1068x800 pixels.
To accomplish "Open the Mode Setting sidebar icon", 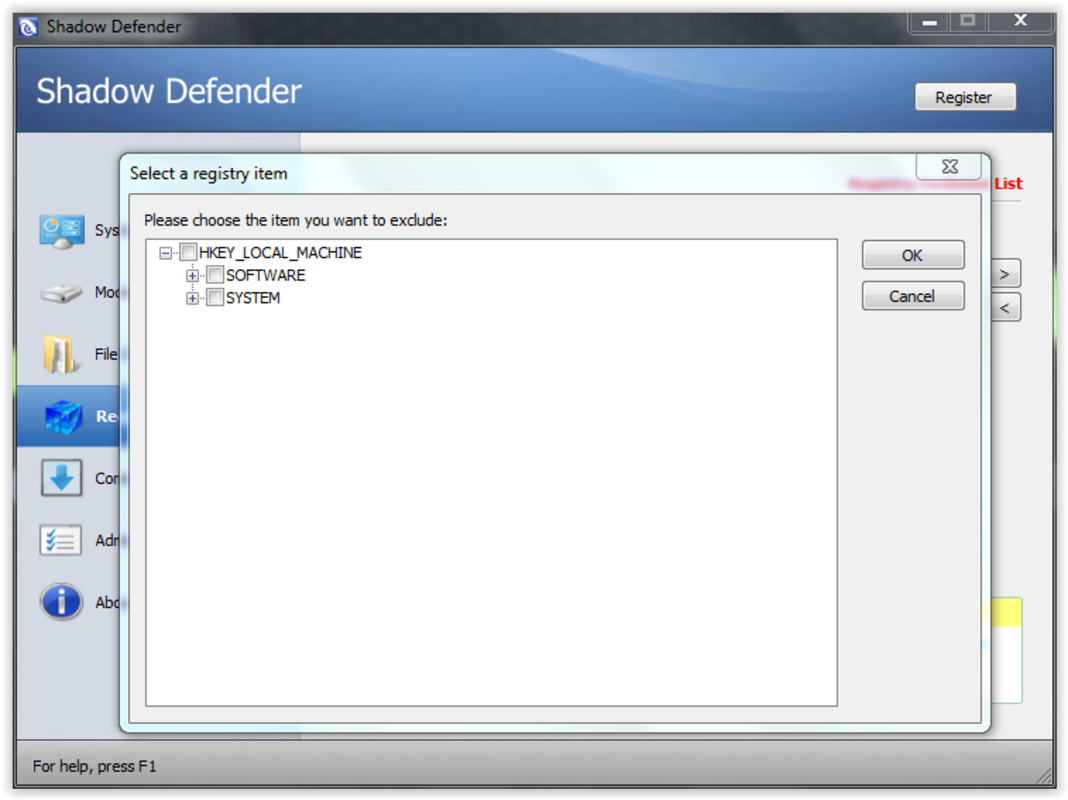I will coord(60,292).
